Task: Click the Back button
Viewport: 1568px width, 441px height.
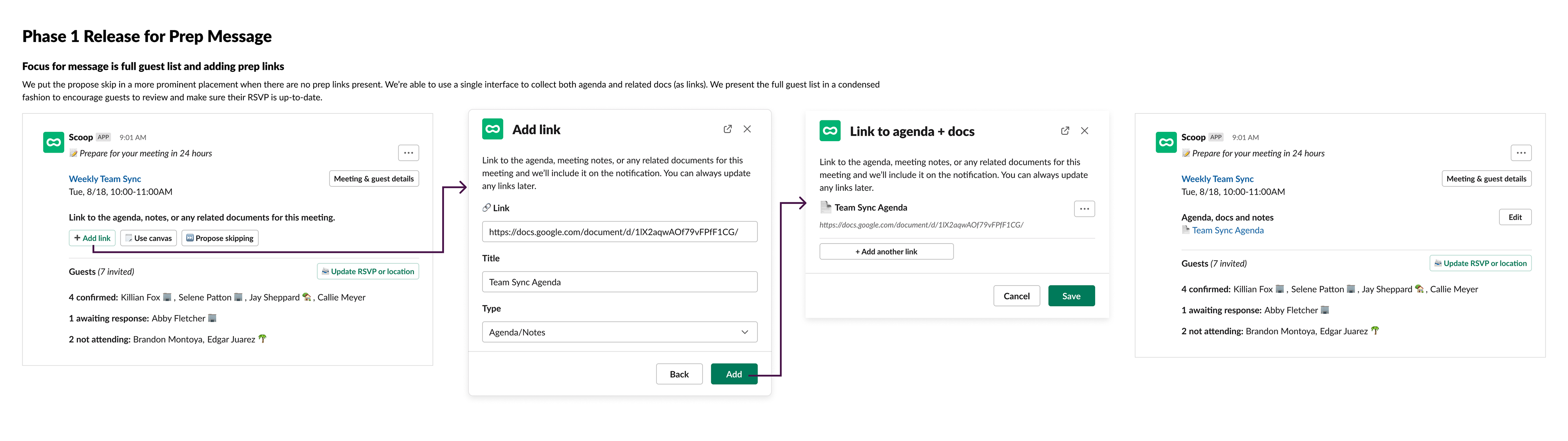Action: click(x=679, y=374)
